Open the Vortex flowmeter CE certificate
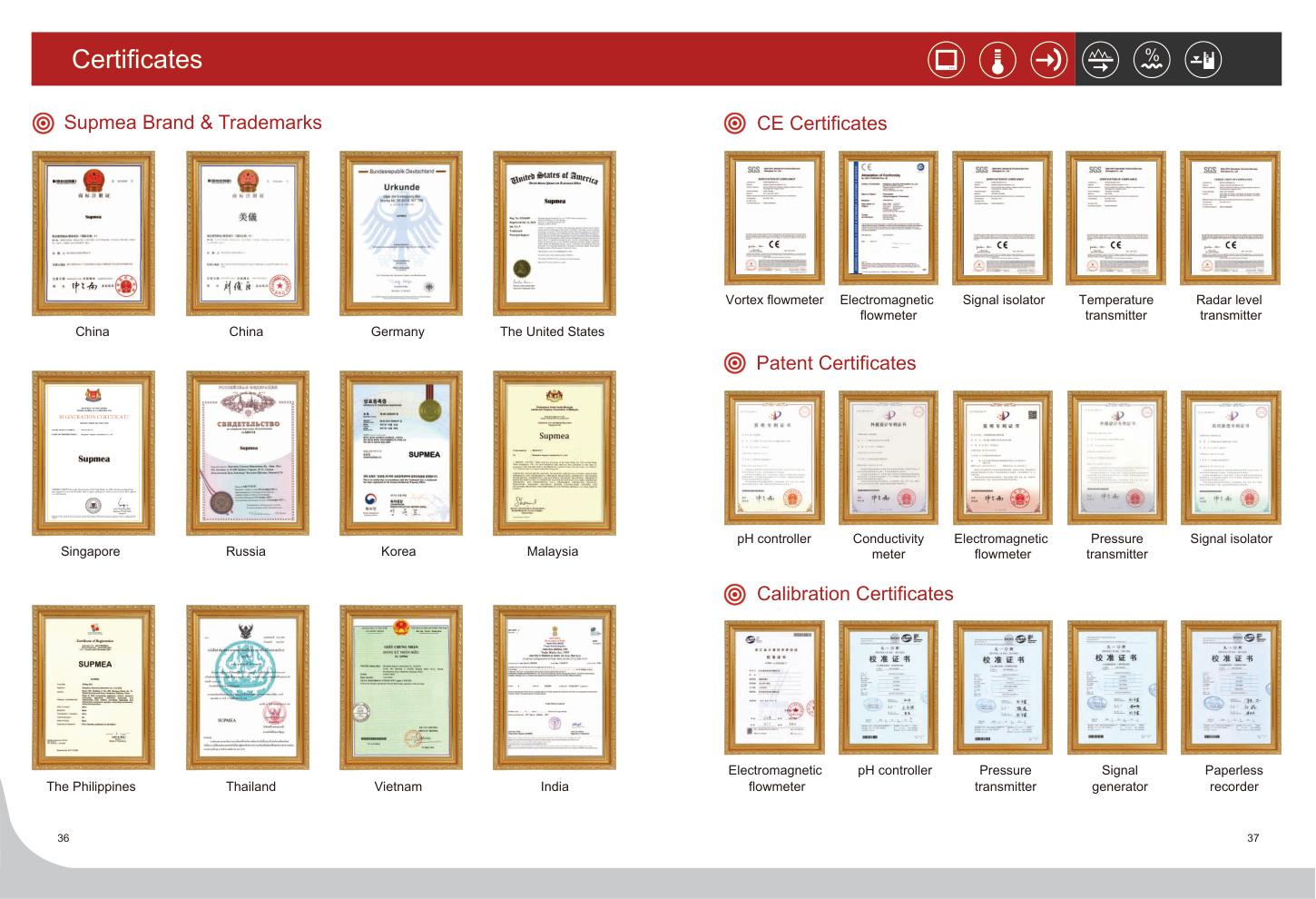The height and width of the screenshot is (899, 1316). (775, 218)
